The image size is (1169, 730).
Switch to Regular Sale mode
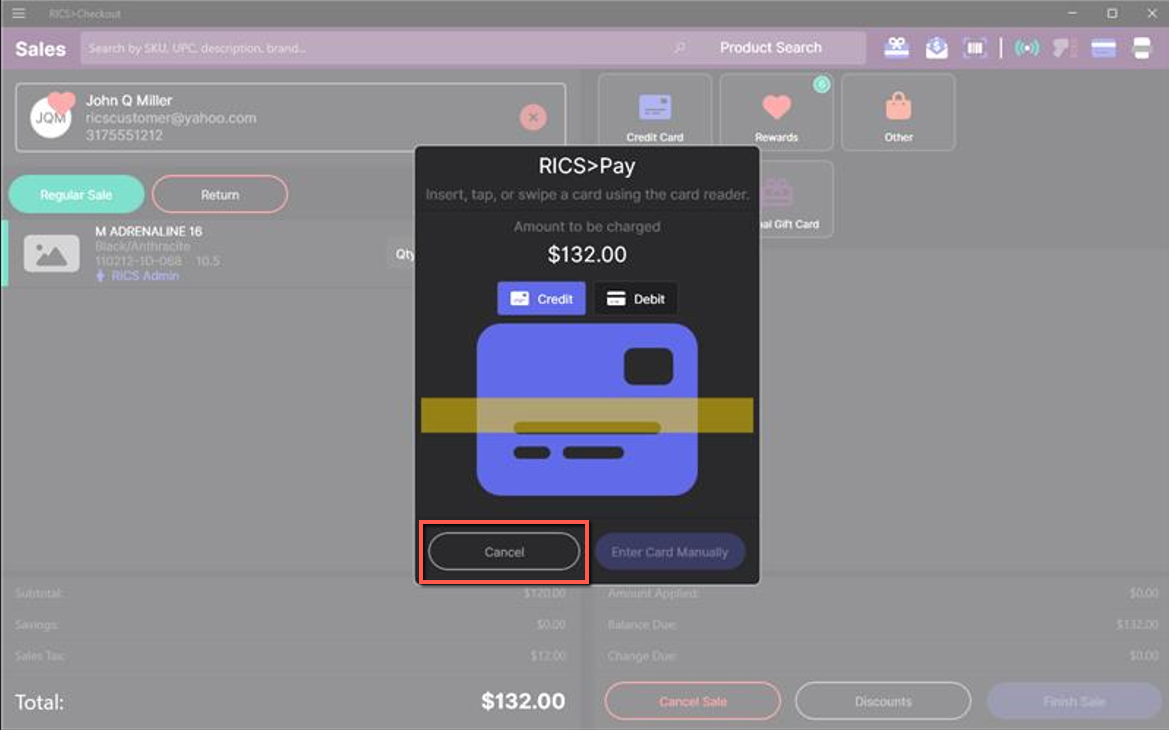[x=76, y=195]
